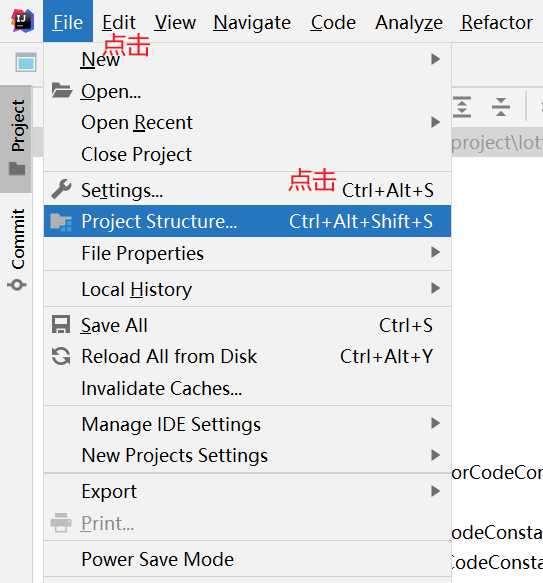Toggle Power Save Mode menu item
The image size is (543, 583).
coord(247,559)
